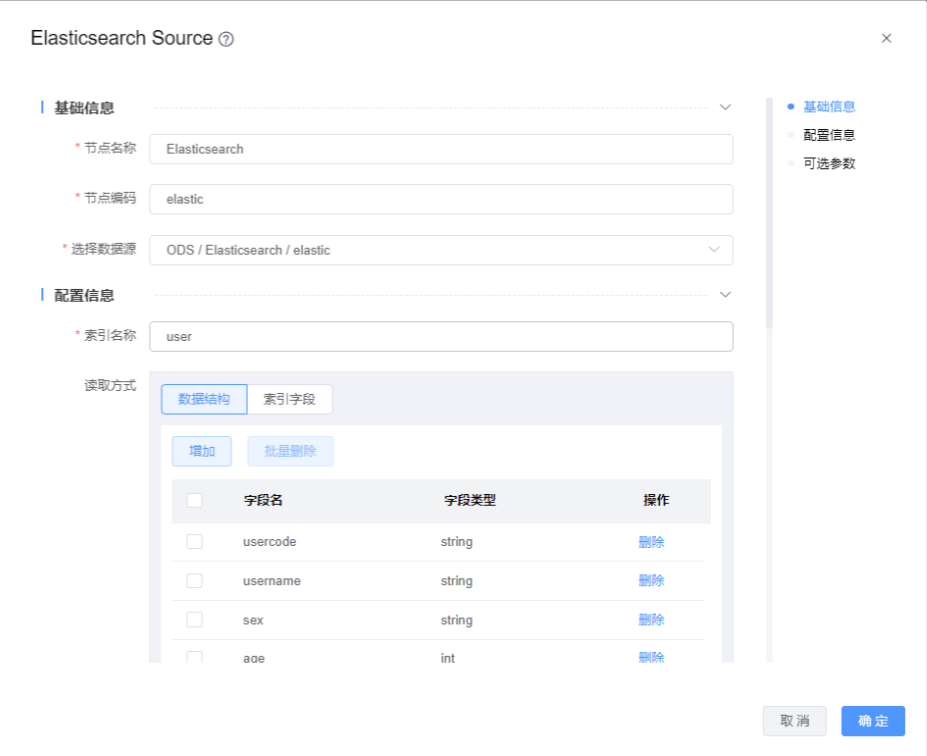Click the 节点名称 input field
Screen dimensions: 927x756
pyautogui.click(x=441, y=149)
